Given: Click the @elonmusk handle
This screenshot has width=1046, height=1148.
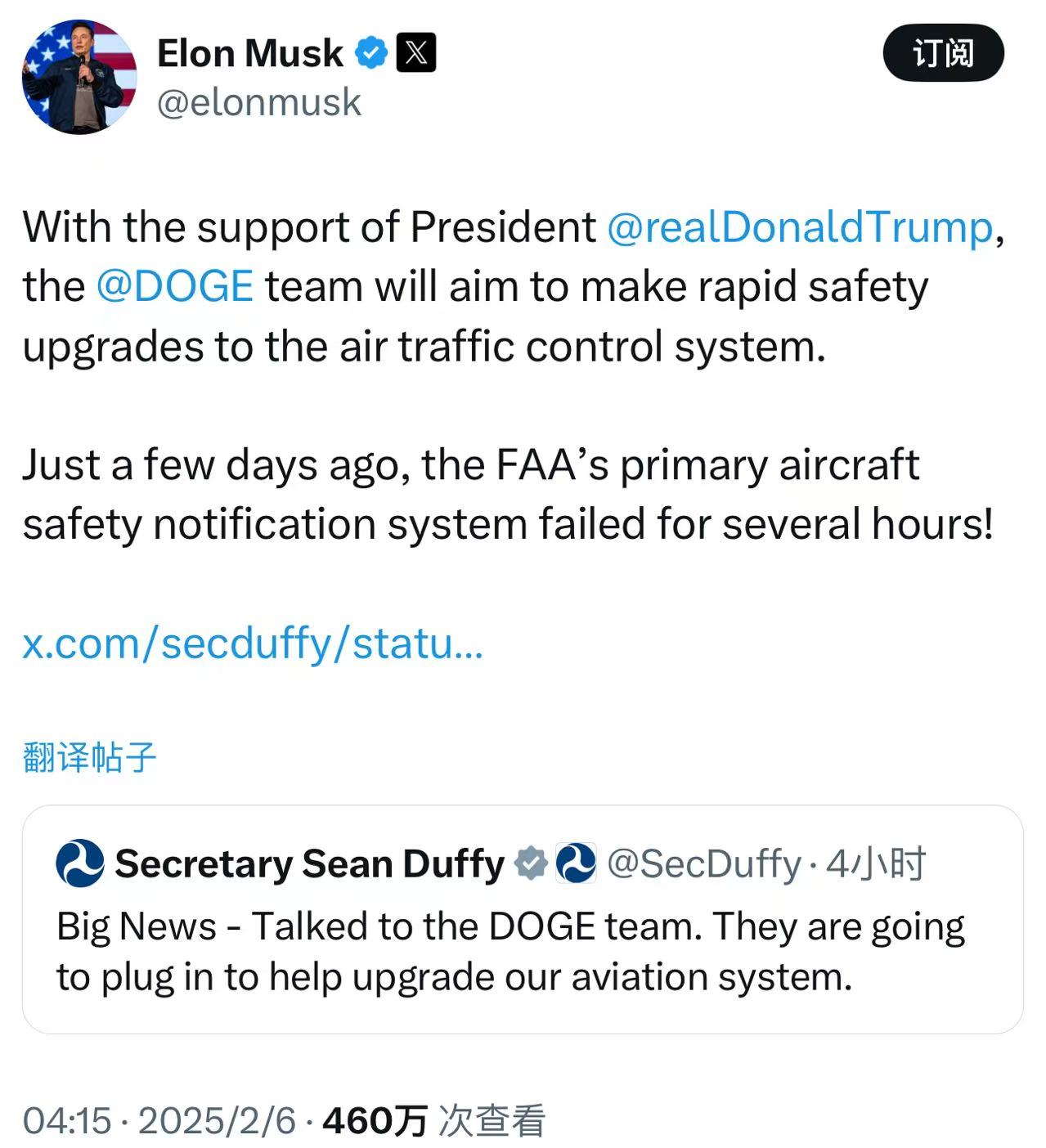Looking at the screenshot, I should pyautogui.click(x=258, y=102).
